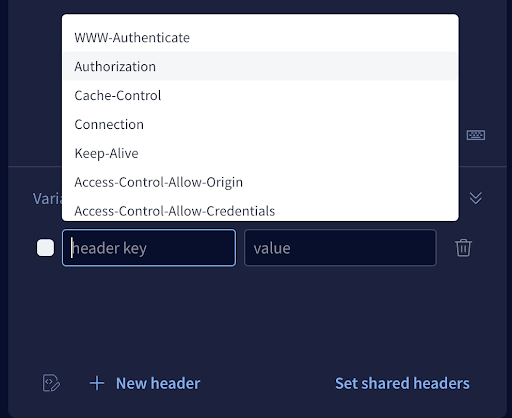Viewport: 512px width, 418px height.
Task: Select WWW-Authenticate suggestion
Action: tap(260, 37)
